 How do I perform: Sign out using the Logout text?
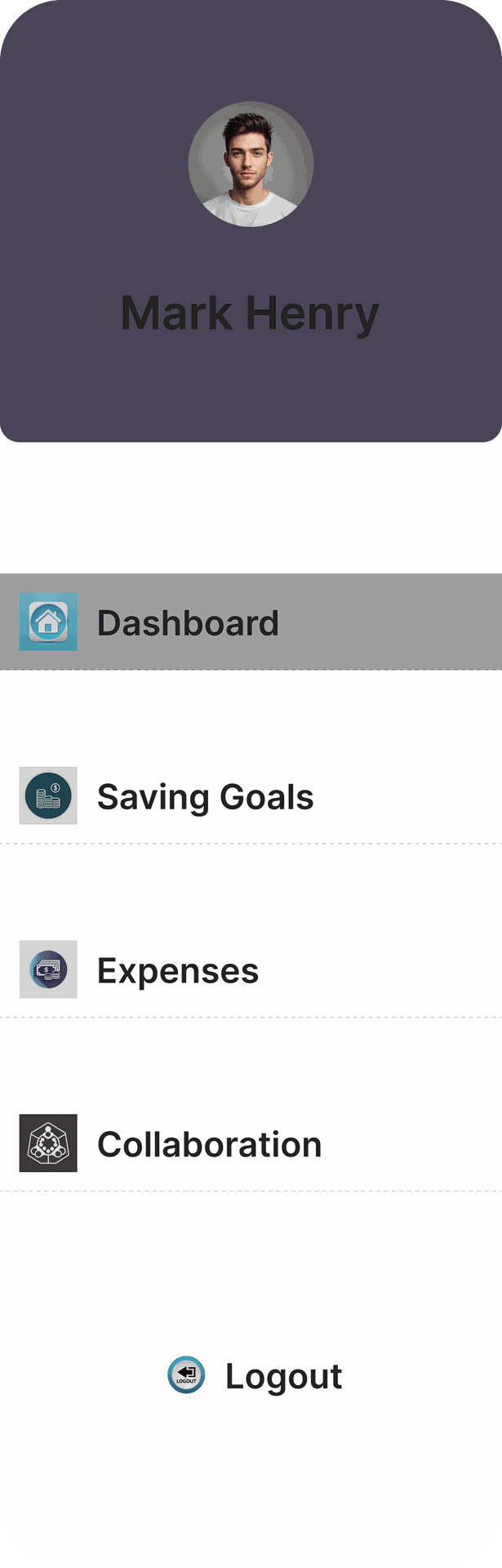point(283,1377)
